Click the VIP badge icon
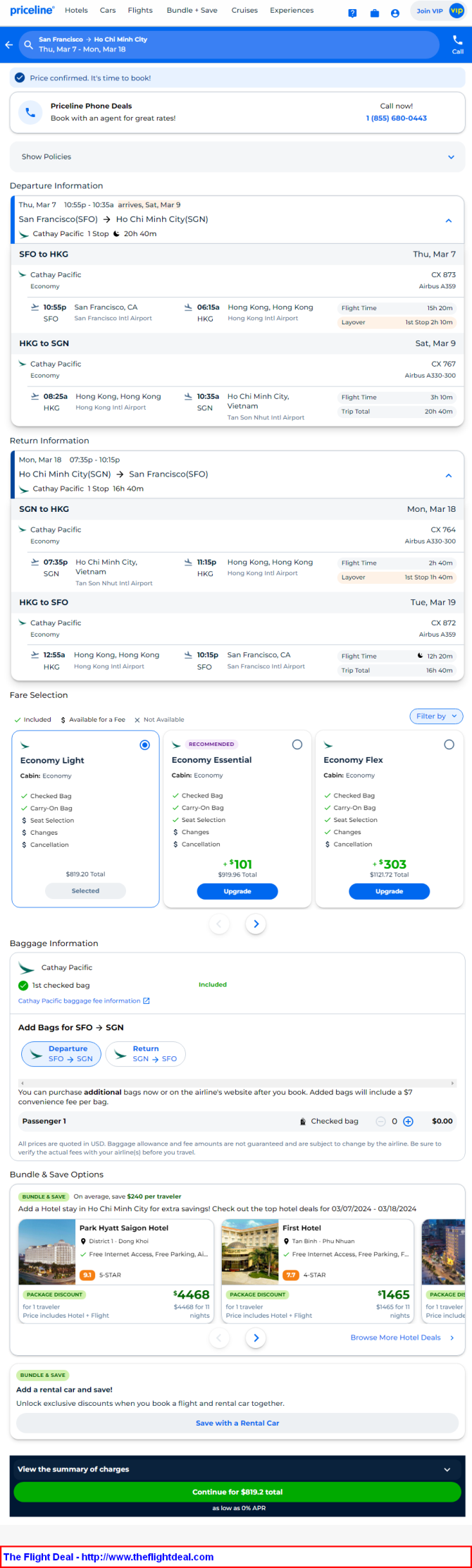The height and width of the screenshot is (1568, 472). tap(457, 11)
